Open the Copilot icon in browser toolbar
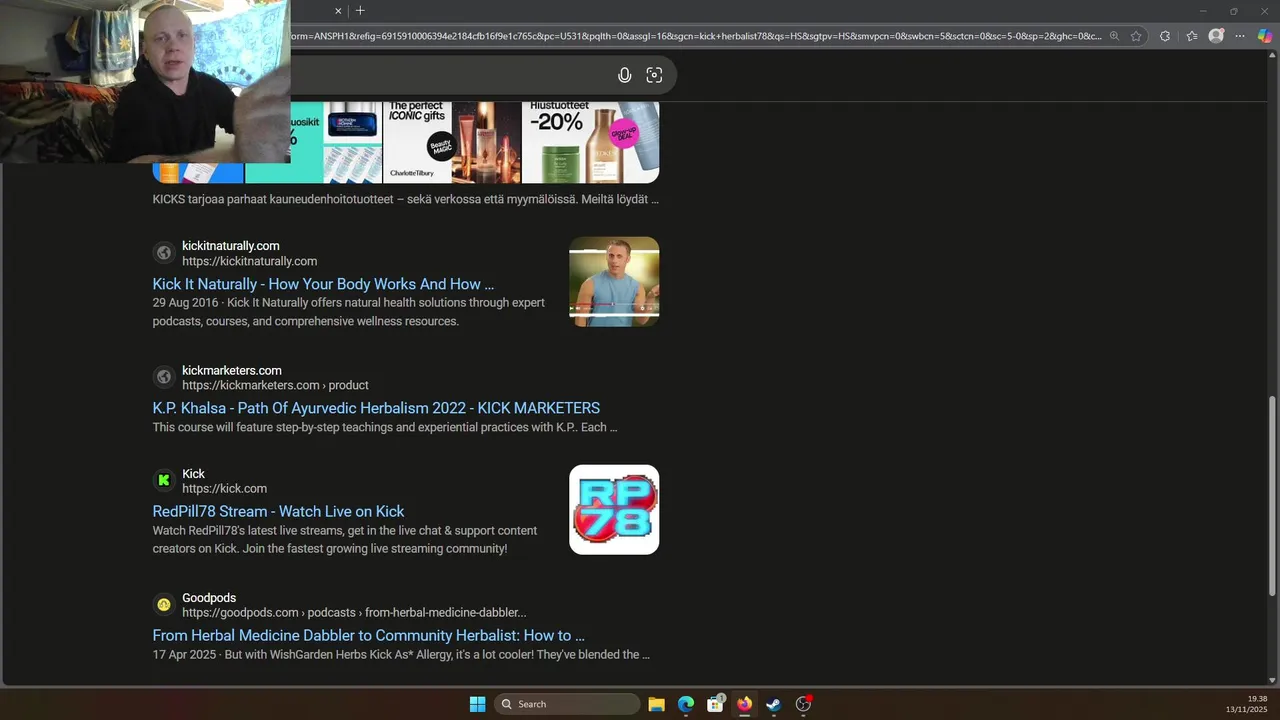Screen dimensions: 1280x720 click(x=1265, y=36)
